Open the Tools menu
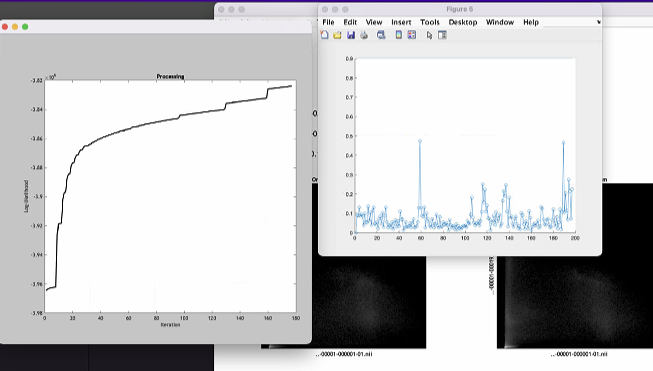Screen dimensions: 653x371 click(x=430, y=22)
